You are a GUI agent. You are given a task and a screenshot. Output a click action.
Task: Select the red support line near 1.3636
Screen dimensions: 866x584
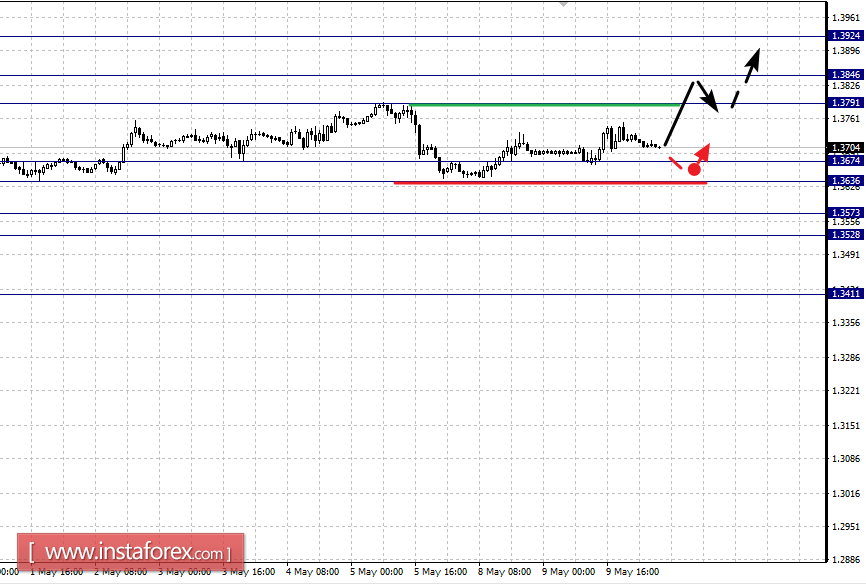(550, 182)
